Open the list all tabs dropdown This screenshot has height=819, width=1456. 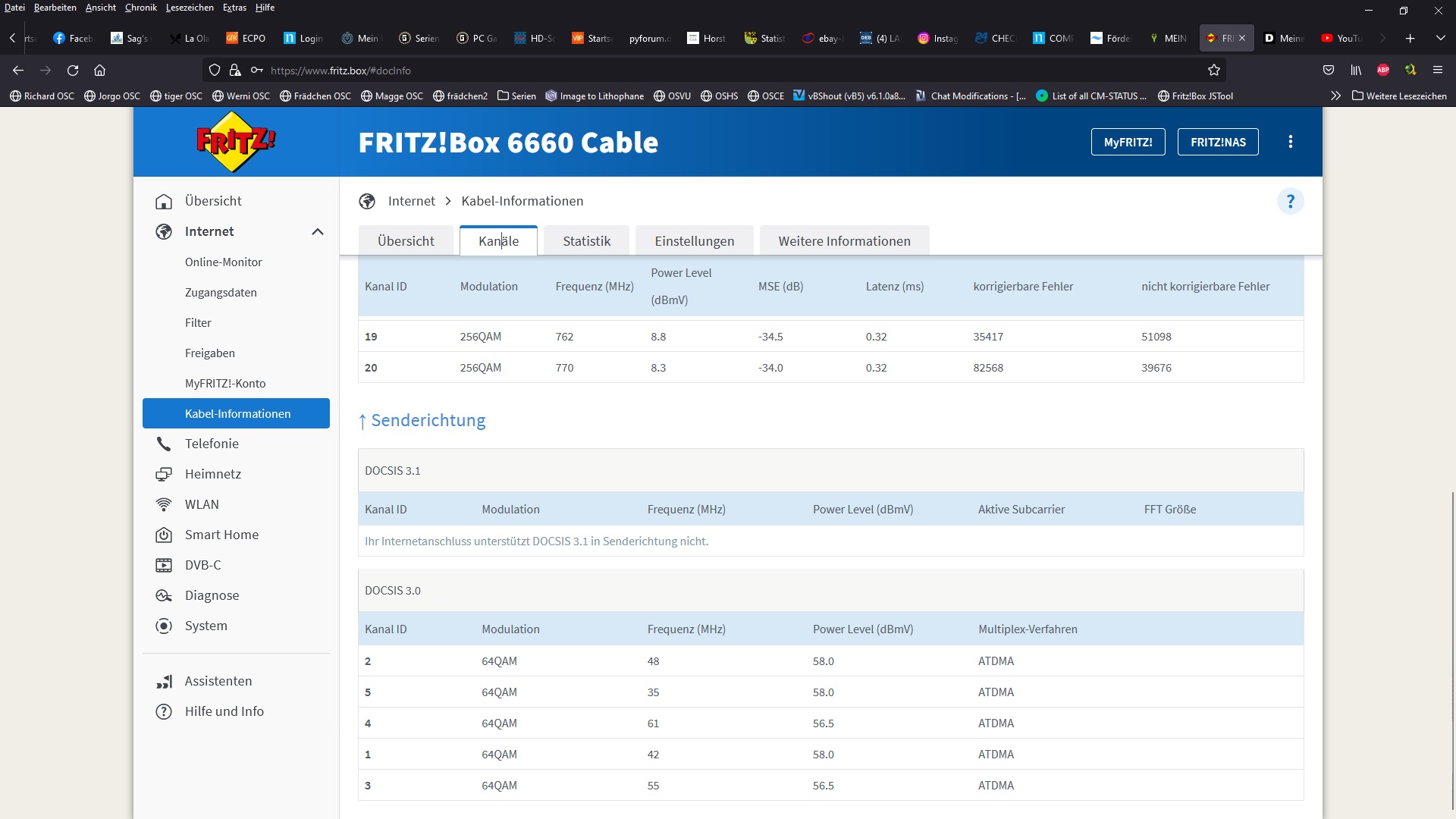coord(1440,38)
